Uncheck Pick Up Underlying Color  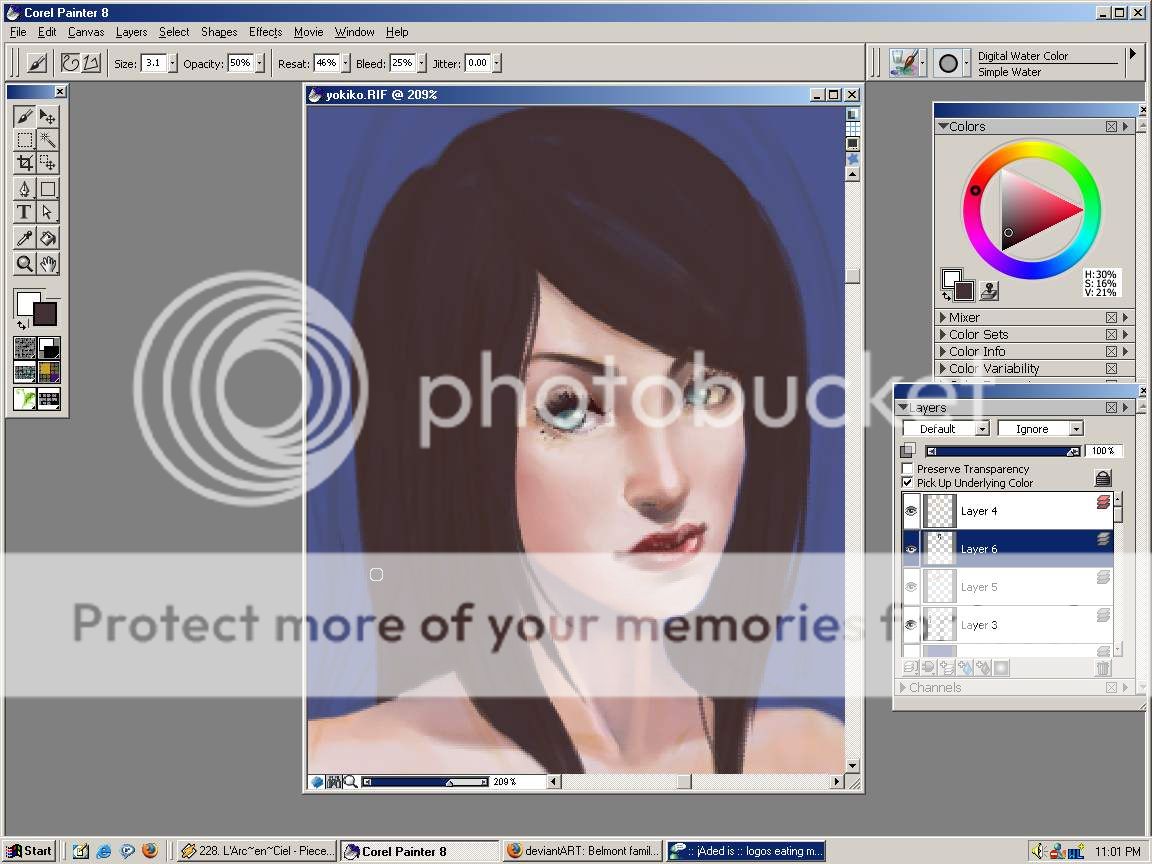pos(907,483)
